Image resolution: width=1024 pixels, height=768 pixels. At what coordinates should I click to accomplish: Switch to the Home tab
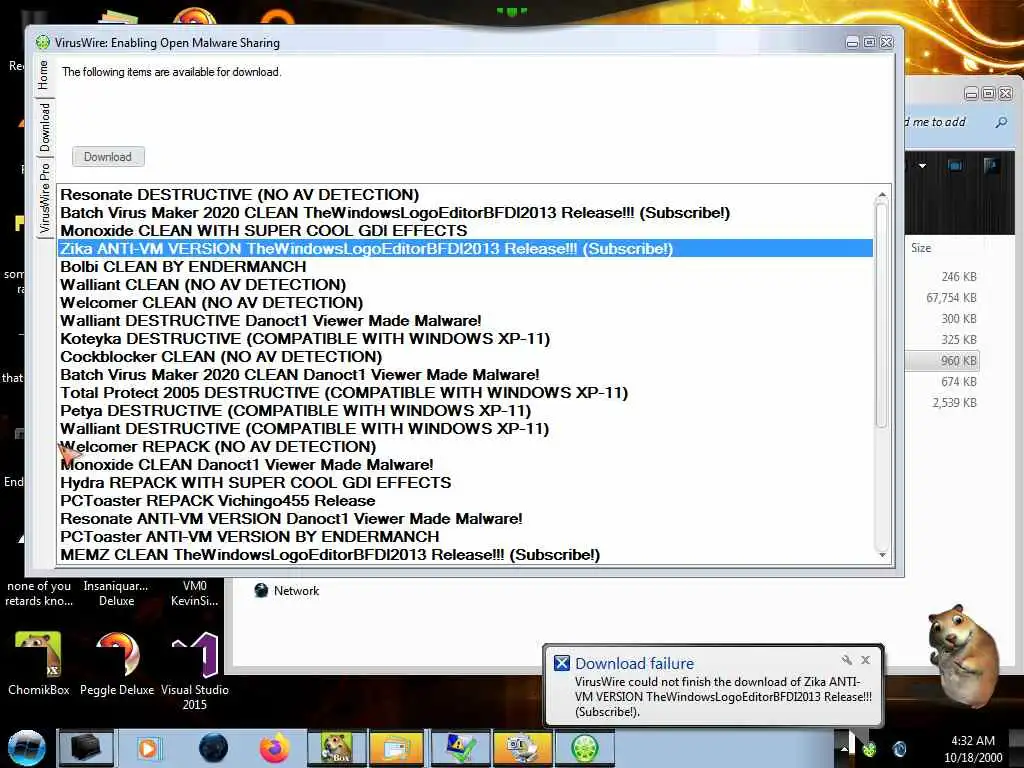click(x=44, y=74)
